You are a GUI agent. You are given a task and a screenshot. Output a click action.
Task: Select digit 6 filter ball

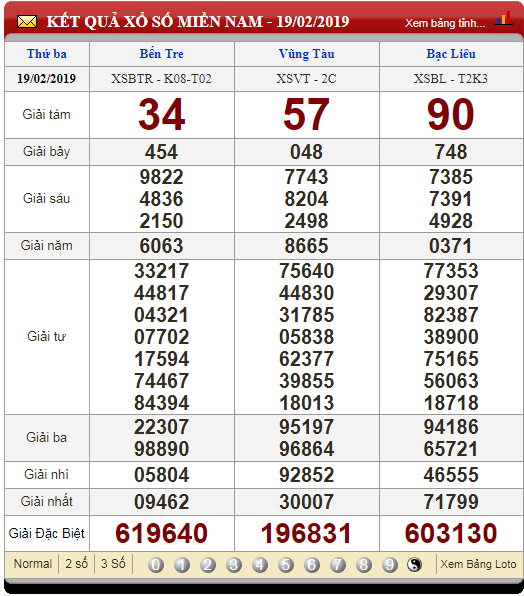(x=312, y=565)
